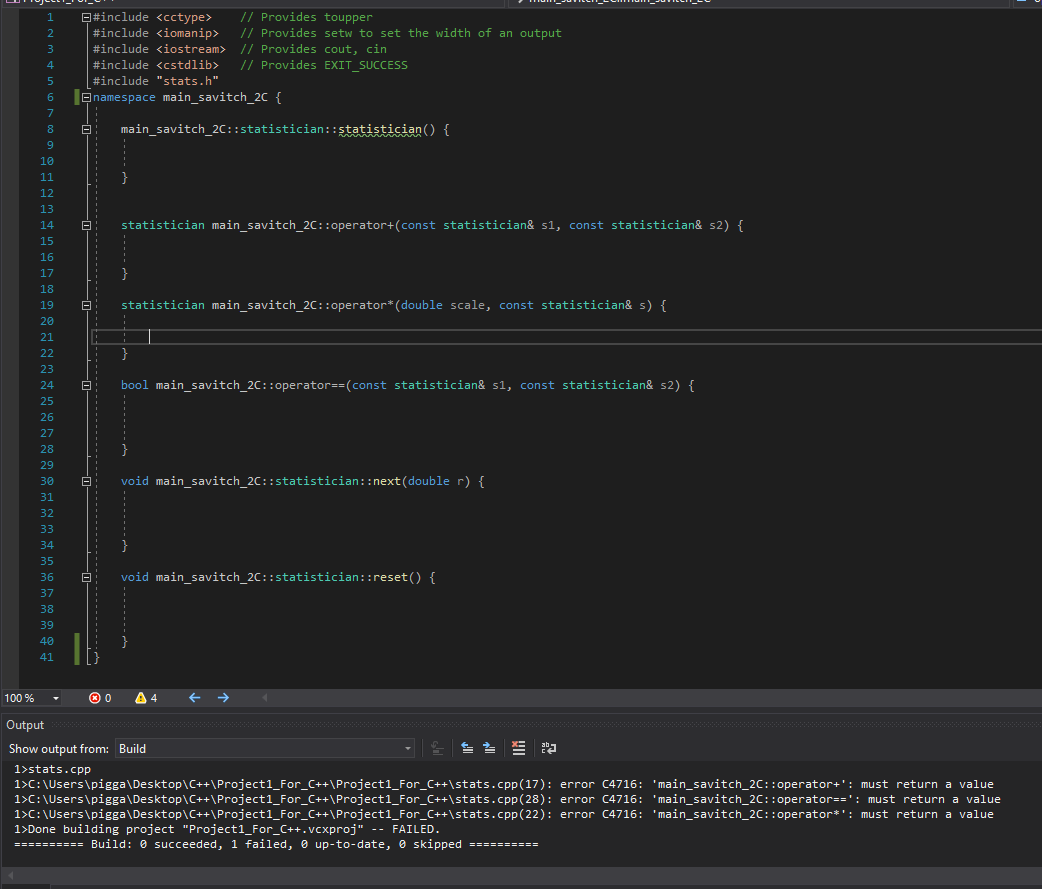
Task: Collapse the statistician::reset function block
Action: tap(86, 577)
